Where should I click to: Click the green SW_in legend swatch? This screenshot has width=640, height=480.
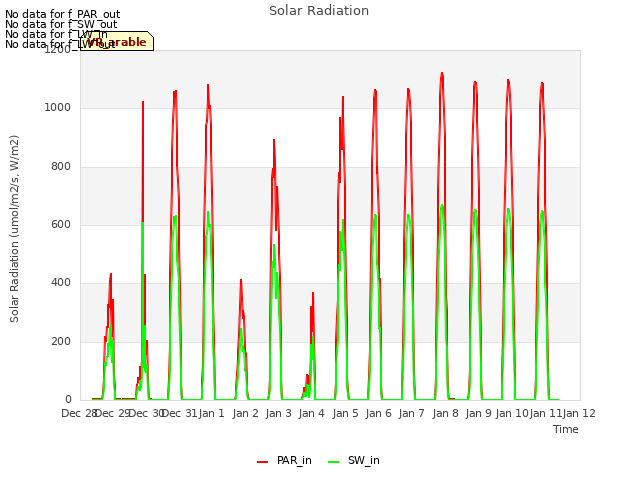[x=333, y=462]
